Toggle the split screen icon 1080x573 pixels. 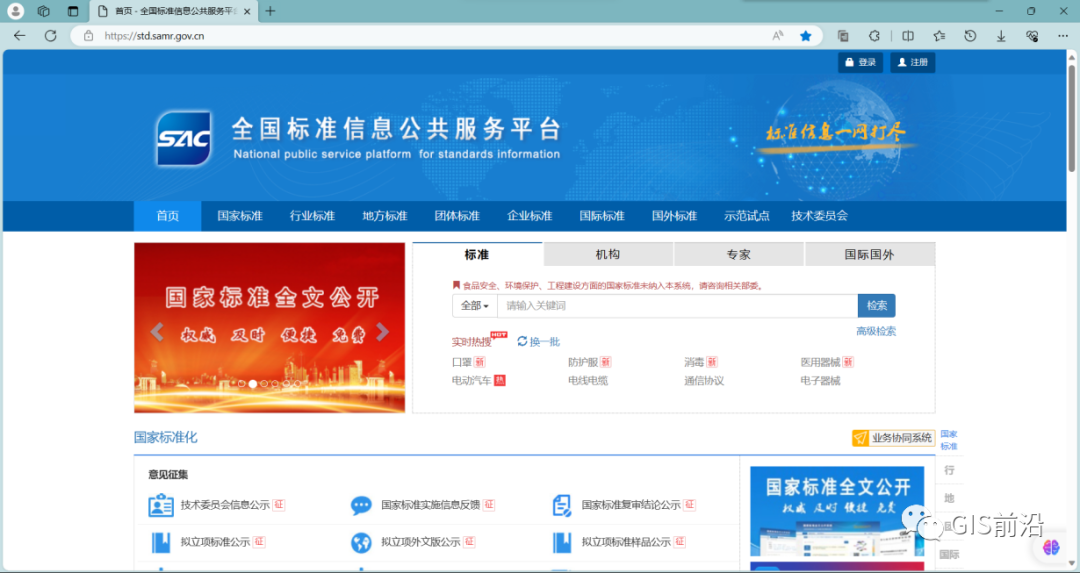(908, 36)
